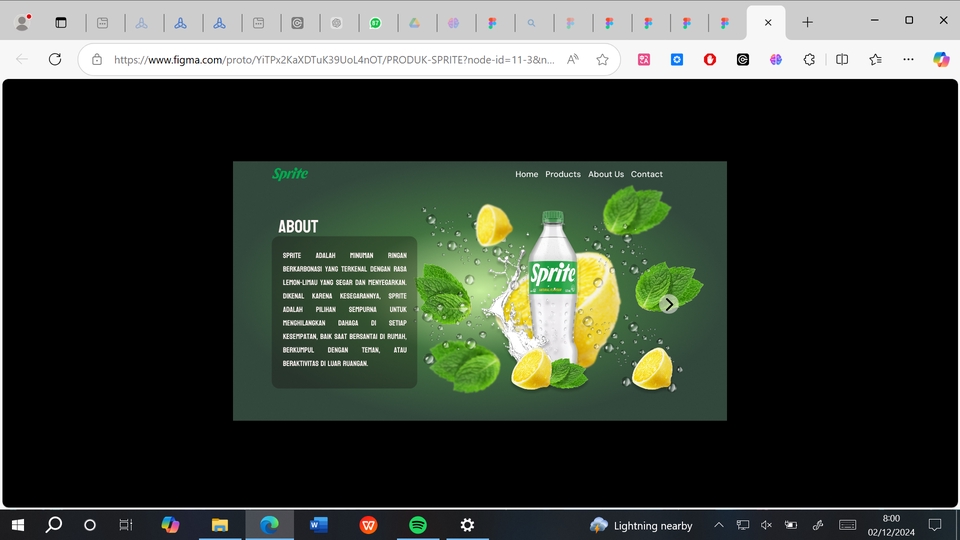The image size is (960, 540).
Task: Open Windows taskbar search
Action: [54, 525]
